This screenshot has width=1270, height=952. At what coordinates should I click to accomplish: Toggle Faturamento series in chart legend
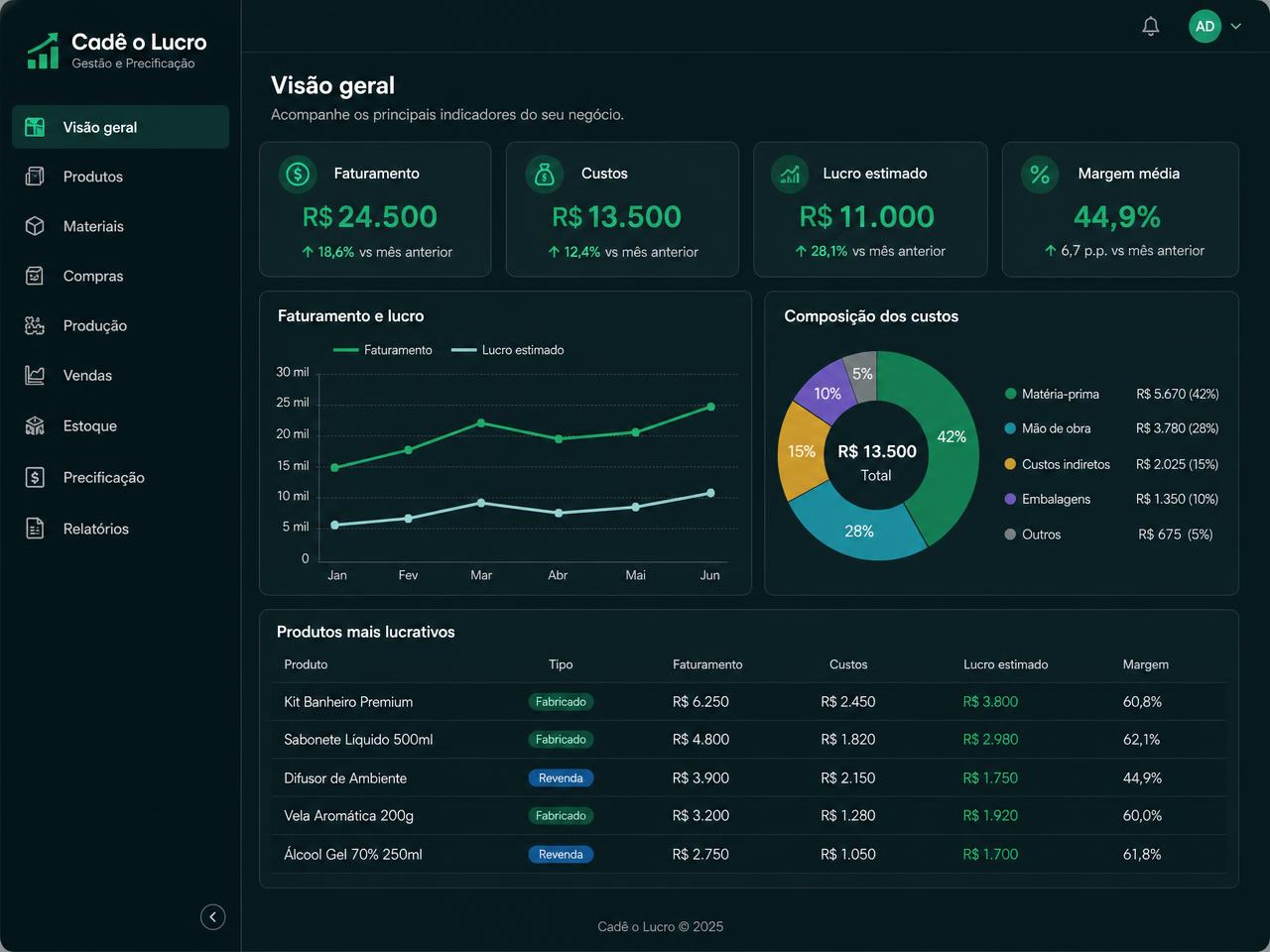coord(383,350)
